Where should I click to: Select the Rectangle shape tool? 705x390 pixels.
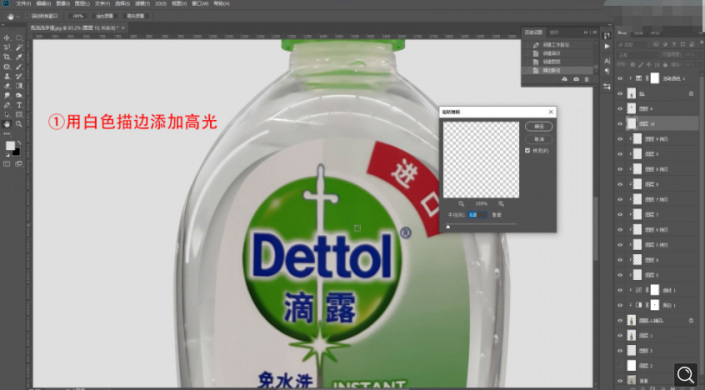pos(19,115)
